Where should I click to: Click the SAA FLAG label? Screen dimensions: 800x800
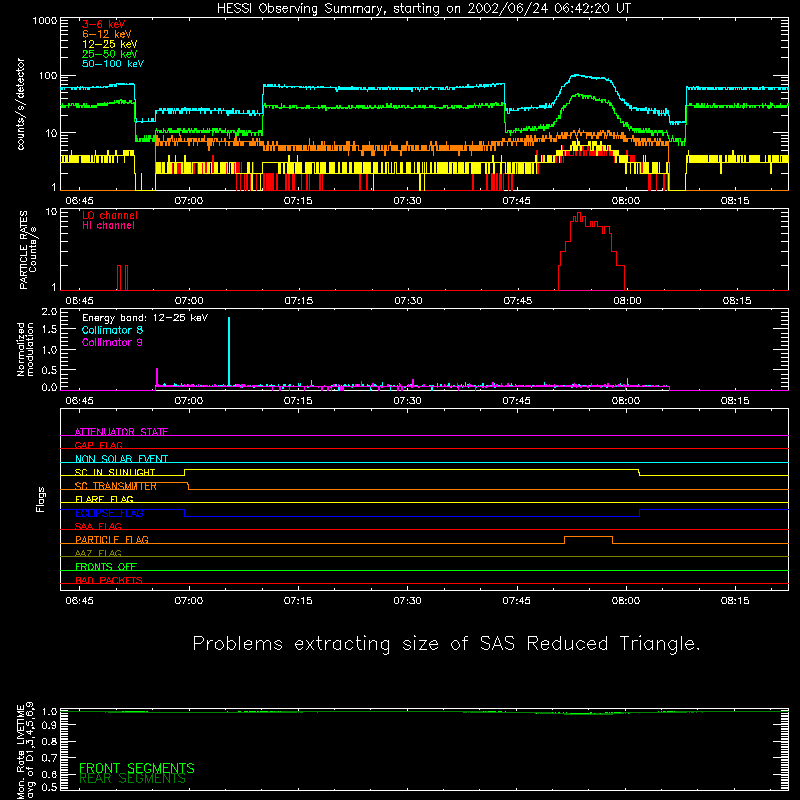(x=98, y=526)
